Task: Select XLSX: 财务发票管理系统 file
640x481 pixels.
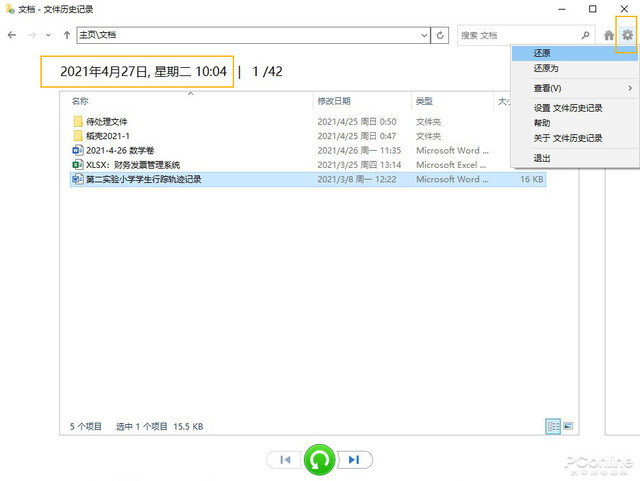Action: coord(133,165)
